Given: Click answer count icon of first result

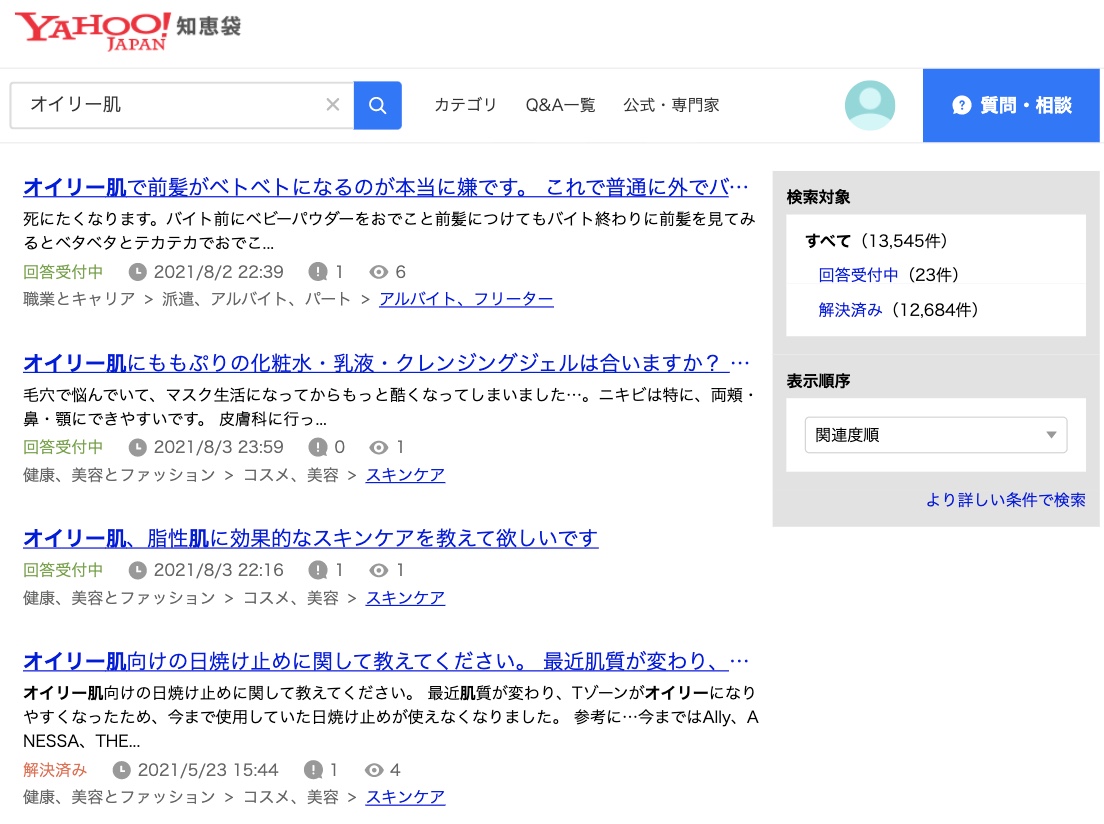Looking at the screenshot, I should point(318,272).
